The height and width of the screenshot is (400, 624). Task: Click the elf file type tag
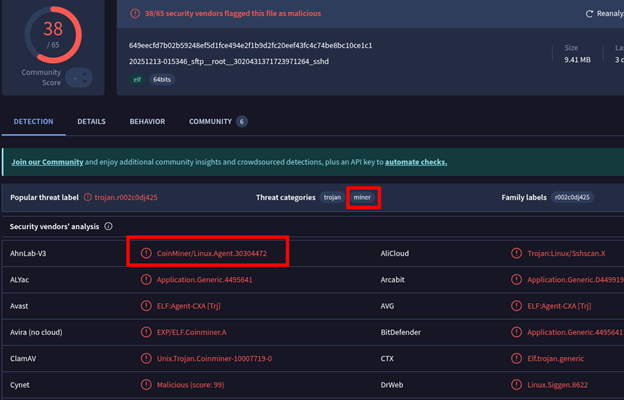point(137,79)
